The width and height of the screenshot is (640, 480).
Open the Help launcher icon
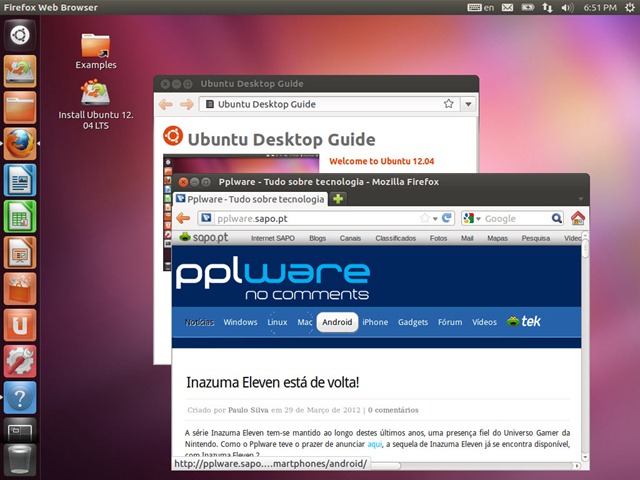20,398
